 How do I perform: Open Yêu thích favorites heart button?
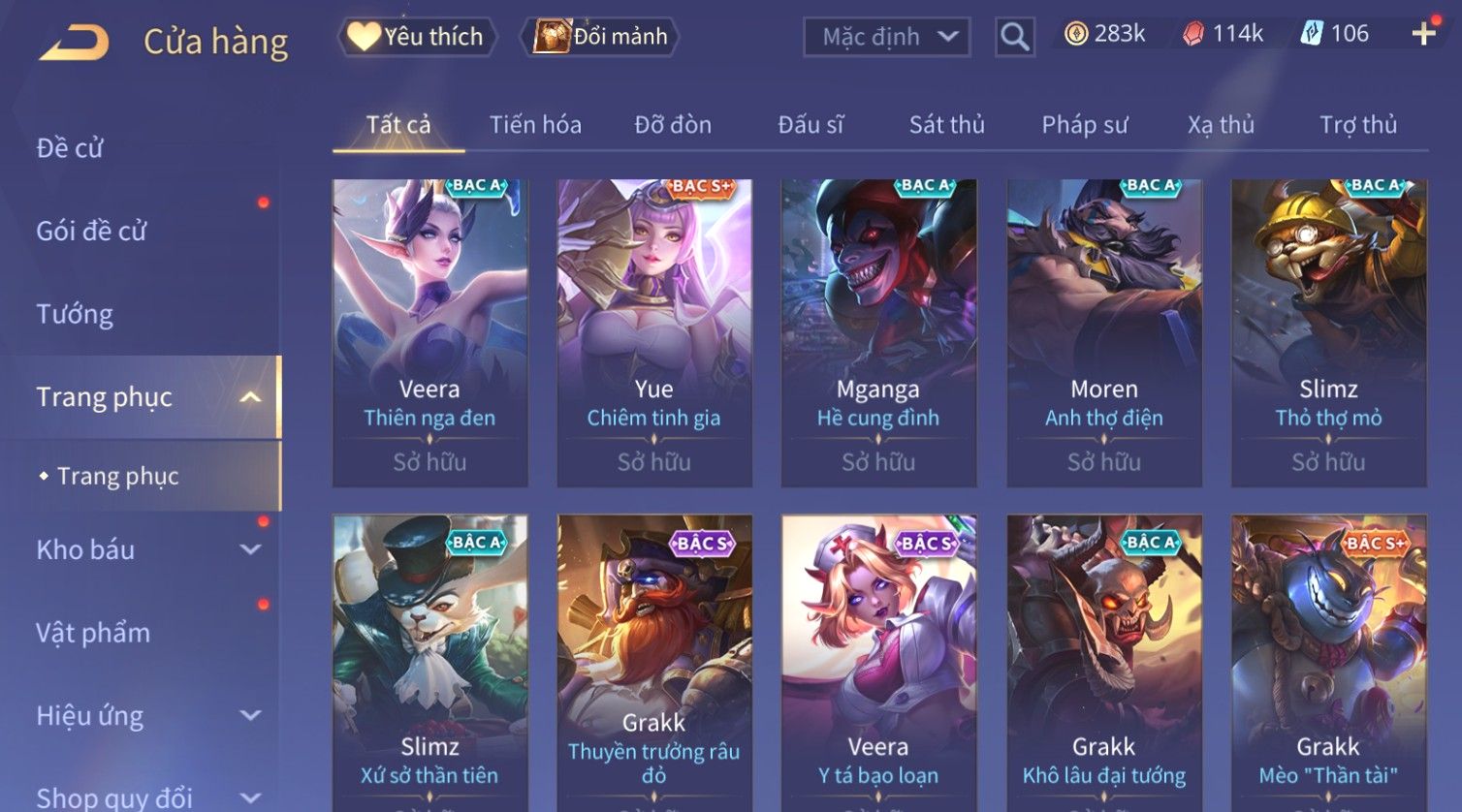(x=417, y=37)
